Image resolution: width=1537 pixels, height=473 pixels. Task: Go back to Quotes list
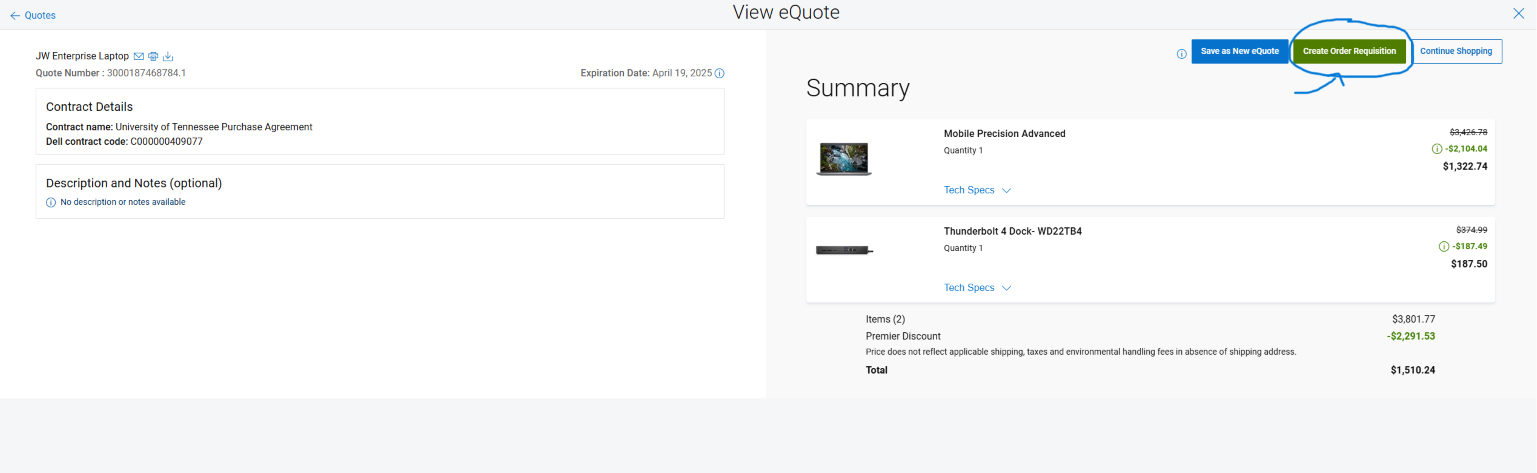(33, 15)
